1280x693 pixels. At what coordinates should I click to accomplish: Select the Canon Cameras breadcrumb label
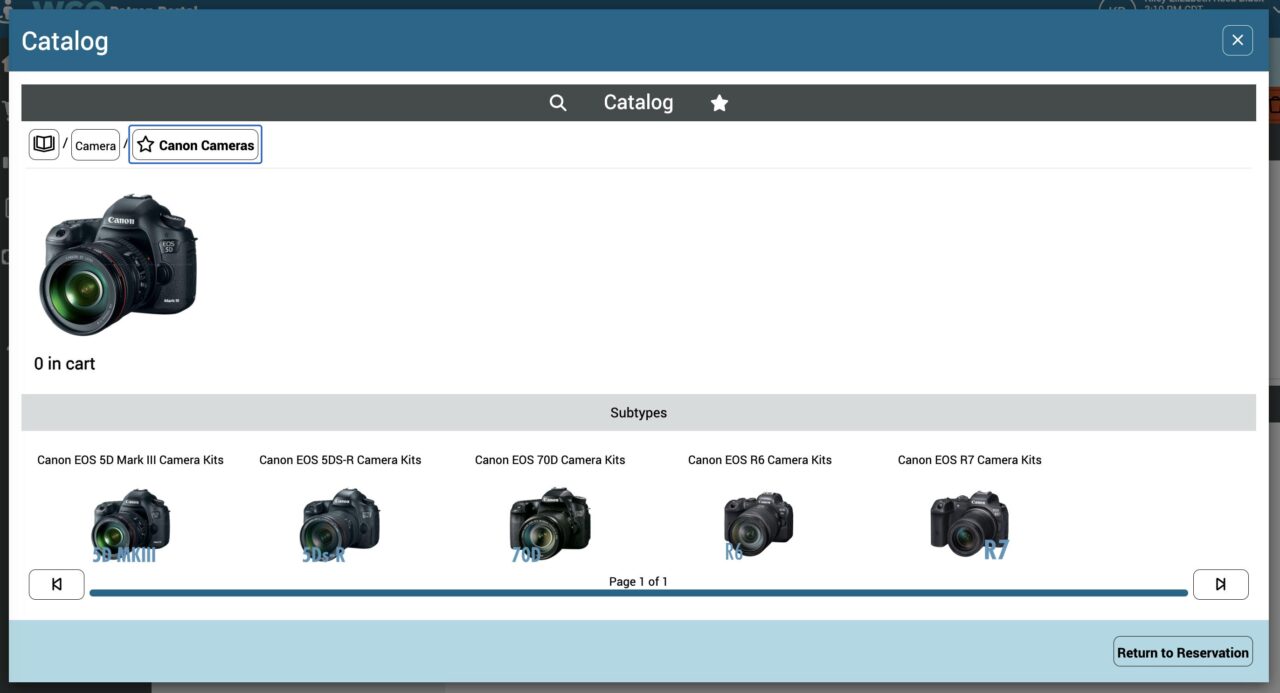point(206,145)
